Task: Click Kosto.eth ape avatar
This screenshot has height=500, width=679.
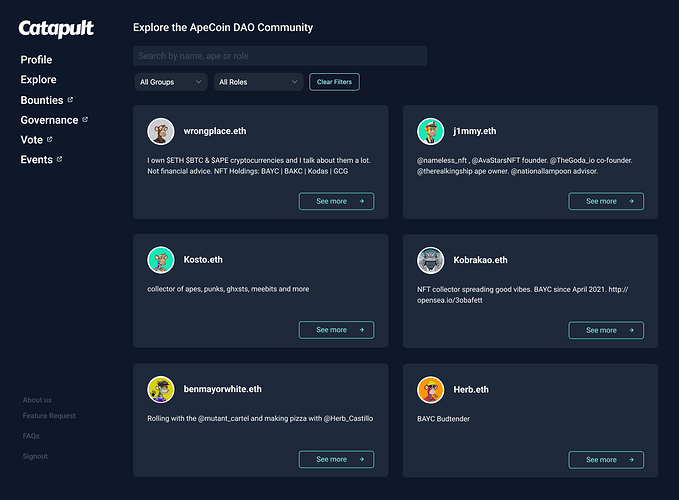Action: [161, 260]
